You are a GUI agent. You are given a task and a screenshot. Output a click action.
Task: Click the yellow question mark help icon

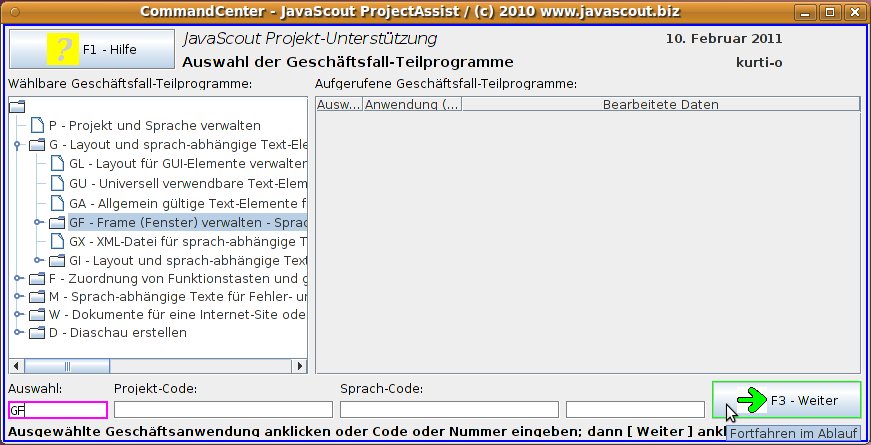tap(62, 49)
